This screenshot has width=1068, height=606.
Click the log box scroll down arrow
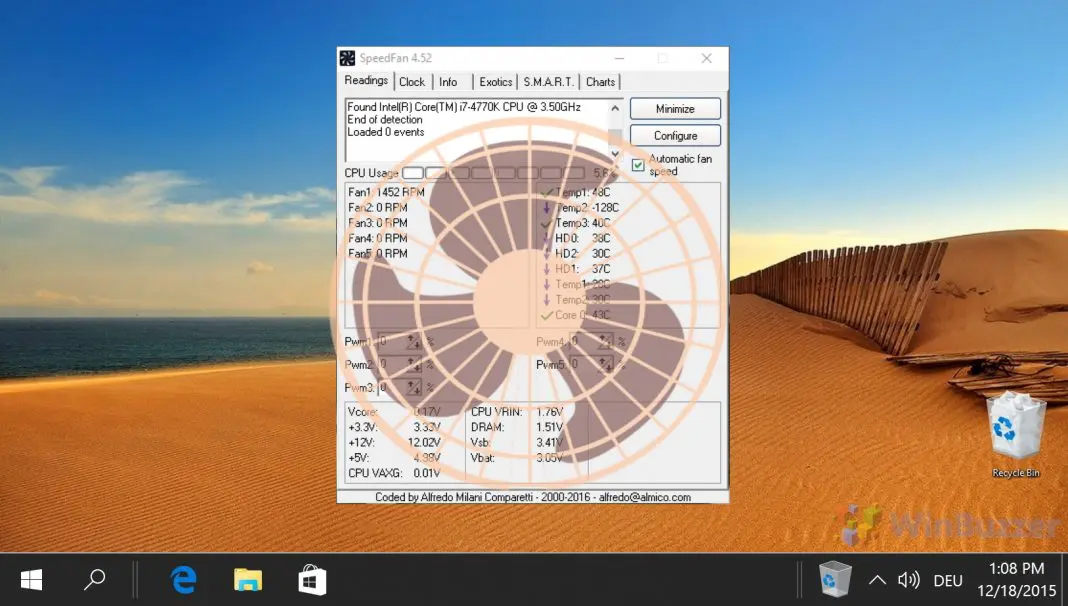coord(615,154)
